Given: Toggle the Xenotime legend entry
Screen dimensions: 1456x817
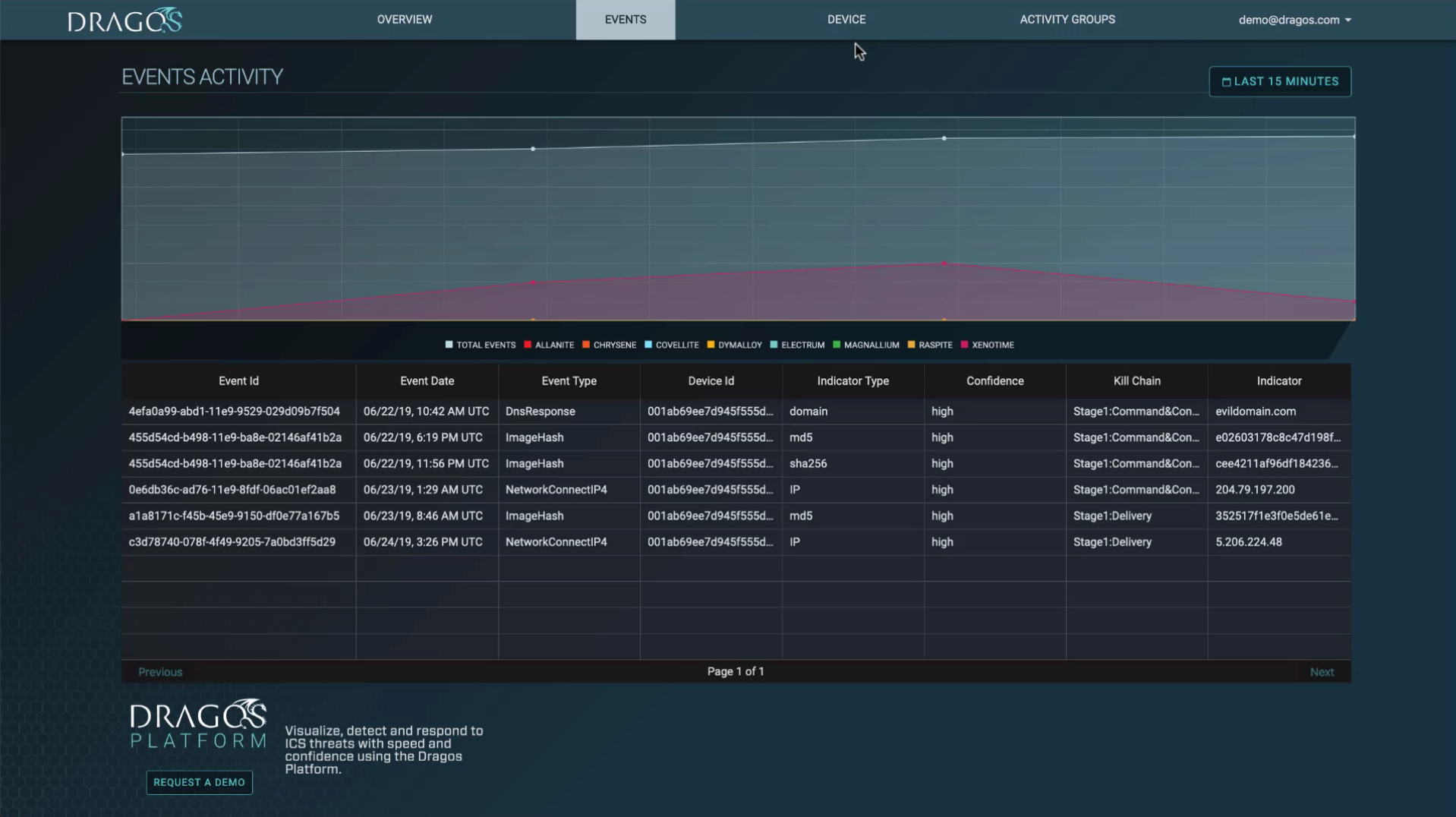Looking at the screenshot, I should 987,345.
